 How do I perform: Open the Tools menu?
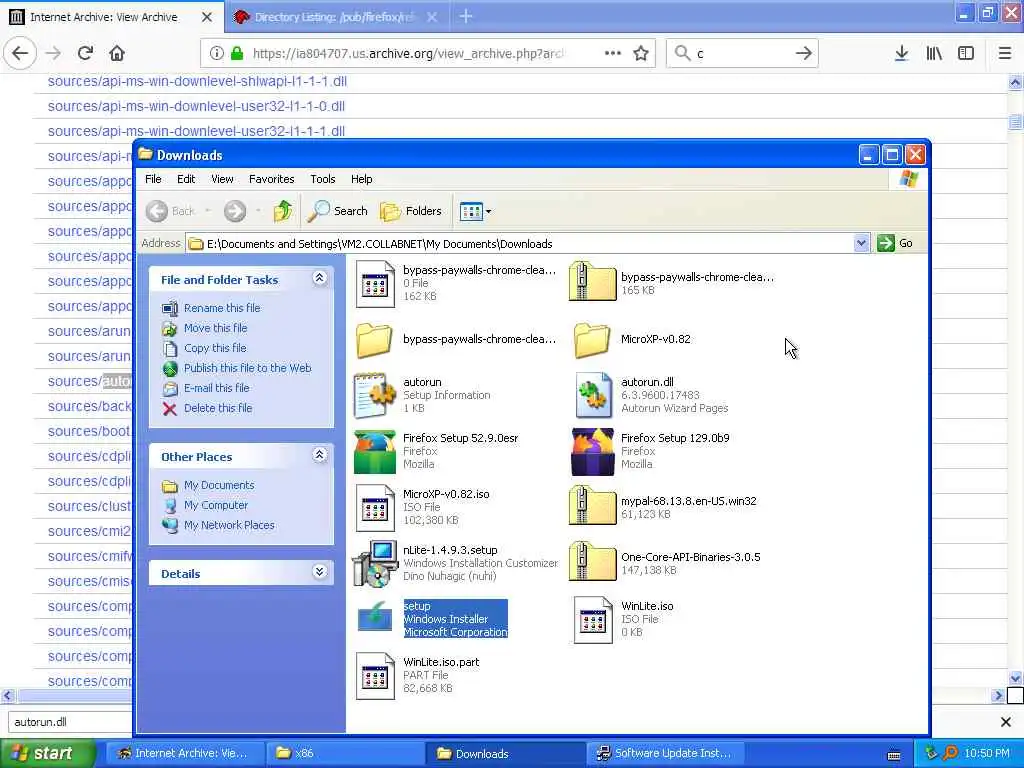tap(323, 179)
